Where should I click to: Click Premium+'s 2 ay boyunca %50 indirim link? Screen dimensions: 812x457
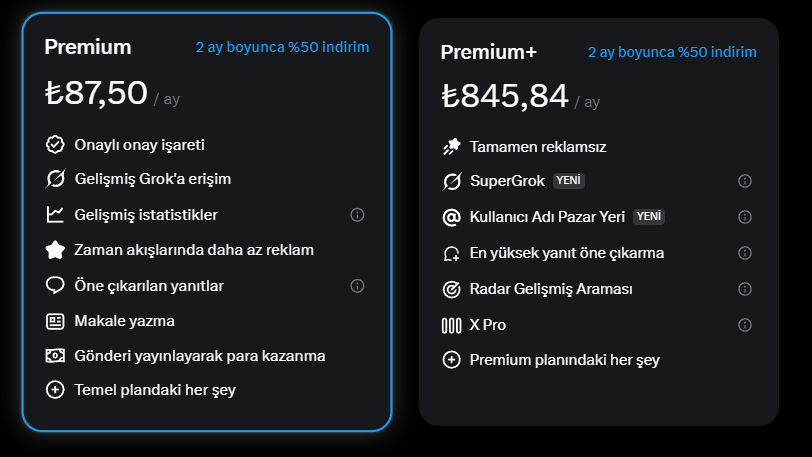tap(672, 52)
